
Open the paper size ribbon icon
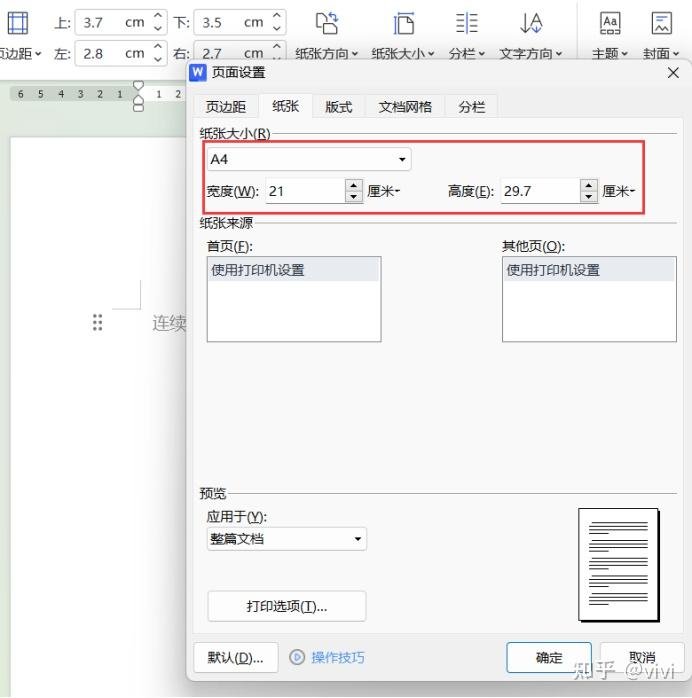404,24
